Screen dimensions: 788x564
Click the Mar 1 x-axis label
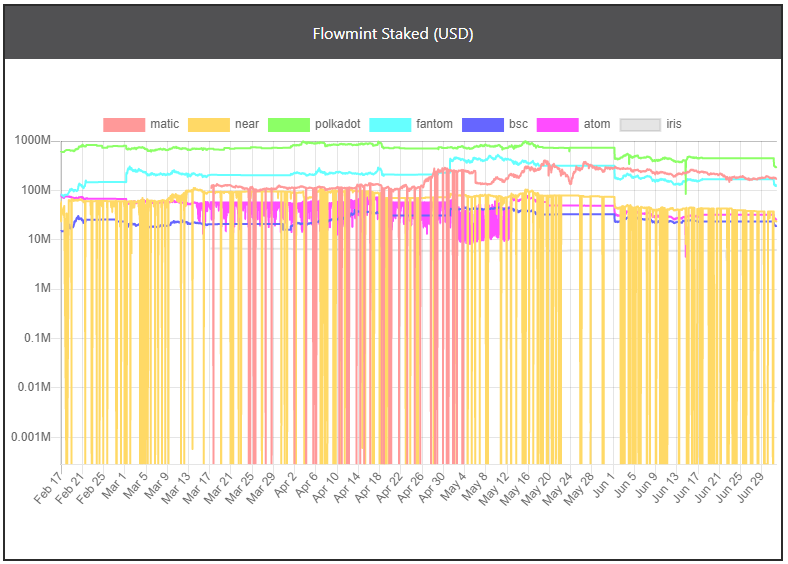point(114,486)
